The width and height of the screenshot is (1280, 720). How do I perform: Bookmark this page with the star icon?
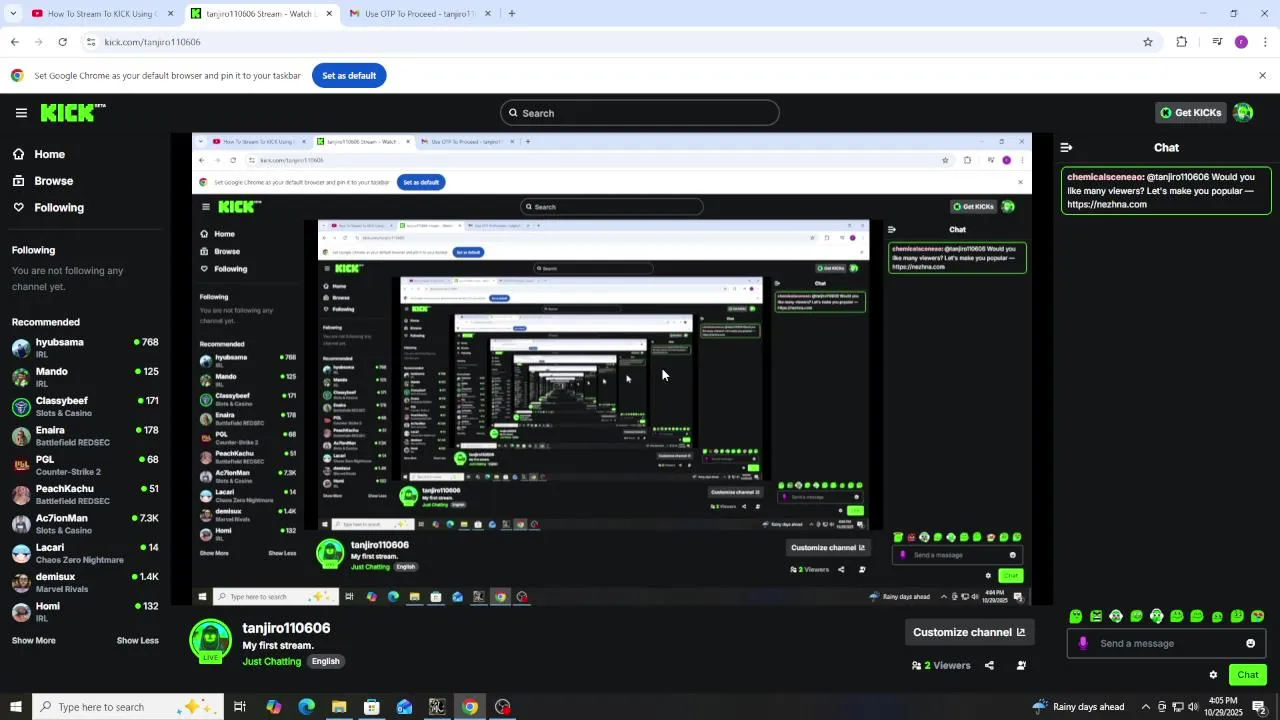(1148, 42)
